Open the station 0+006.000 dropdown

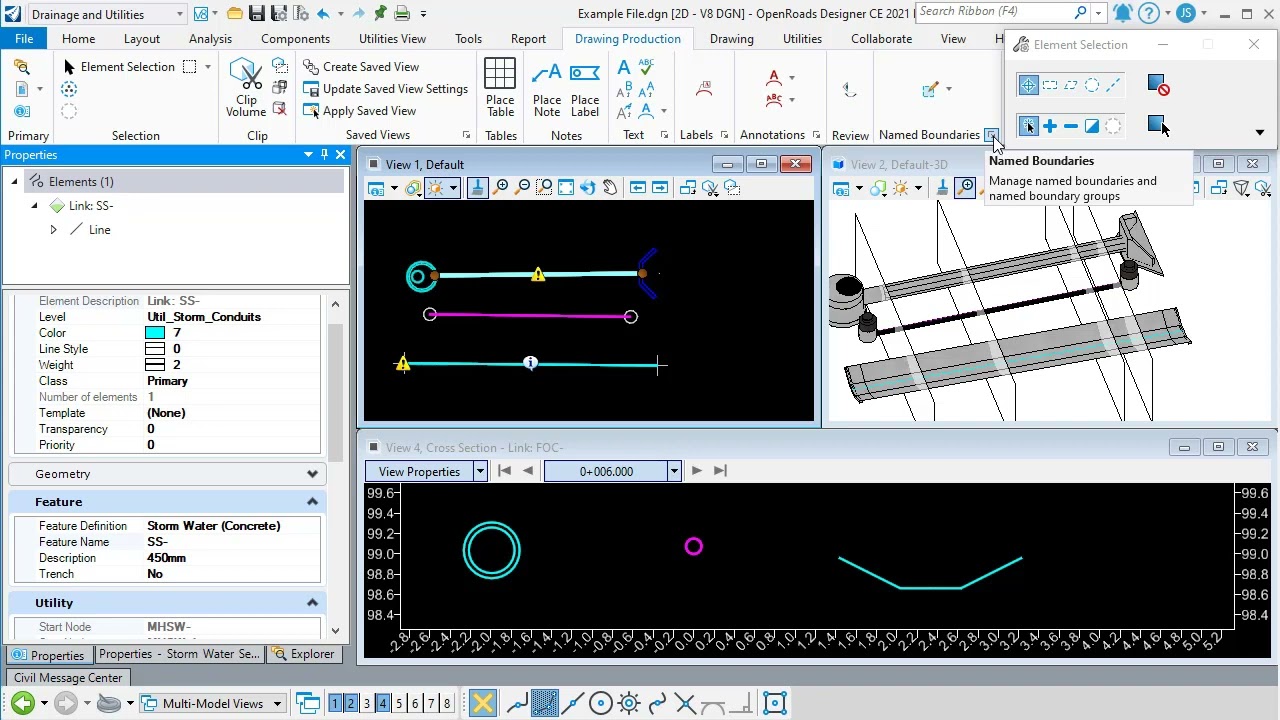pyautogui.click(x=674, y=471)
